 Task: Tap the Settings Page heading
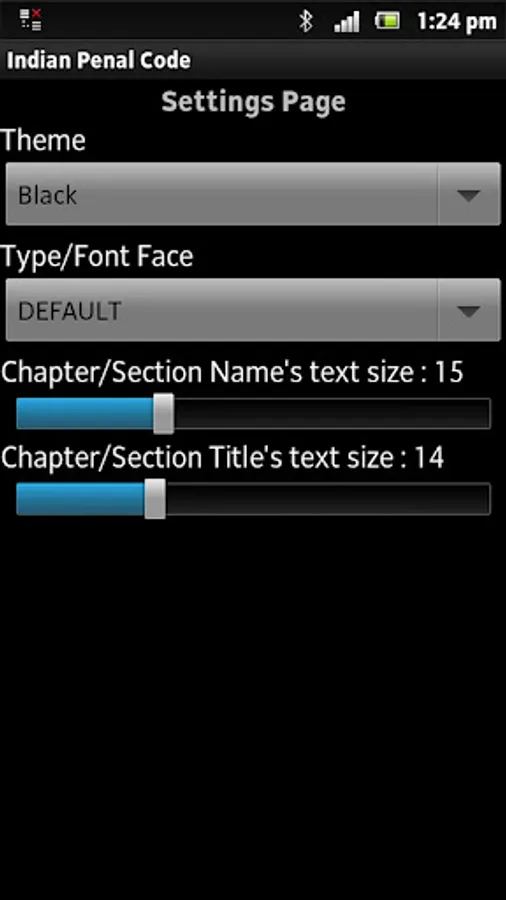pos(254,102)
